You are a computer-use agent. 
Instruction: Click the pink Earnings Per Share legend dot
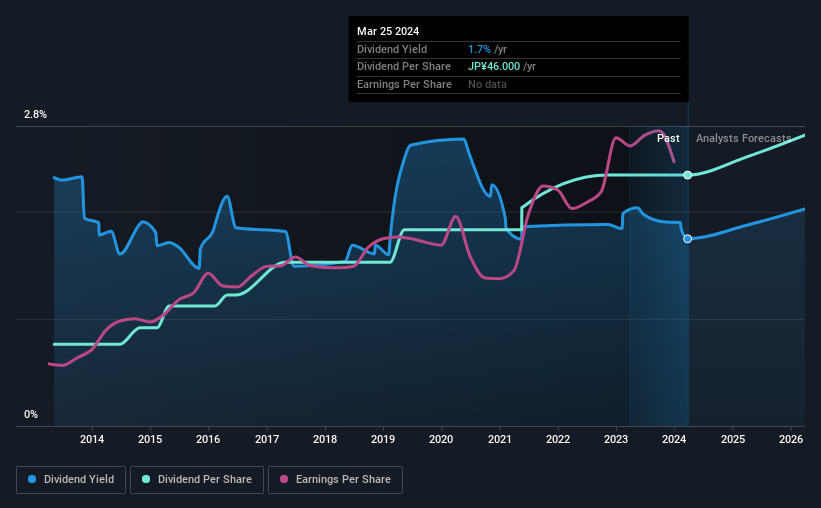point(284,479)
